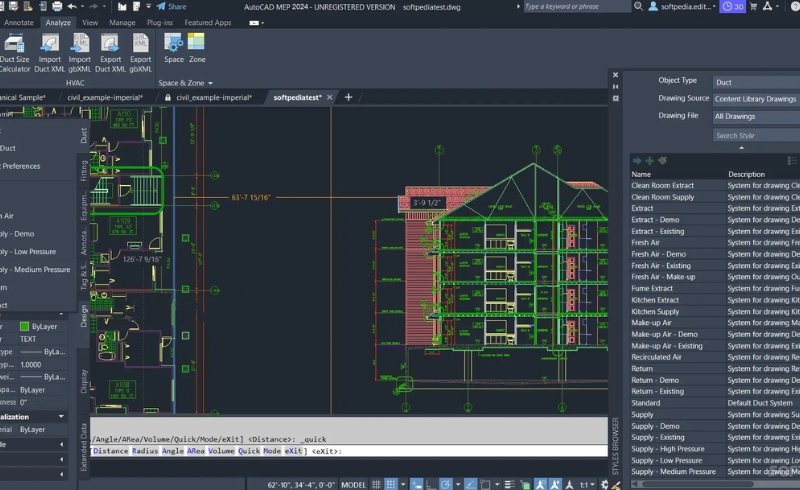Open the Drawing File dropdown showing All Drawings
This screenshot has height=490, width=800.
tap(756, 116)
